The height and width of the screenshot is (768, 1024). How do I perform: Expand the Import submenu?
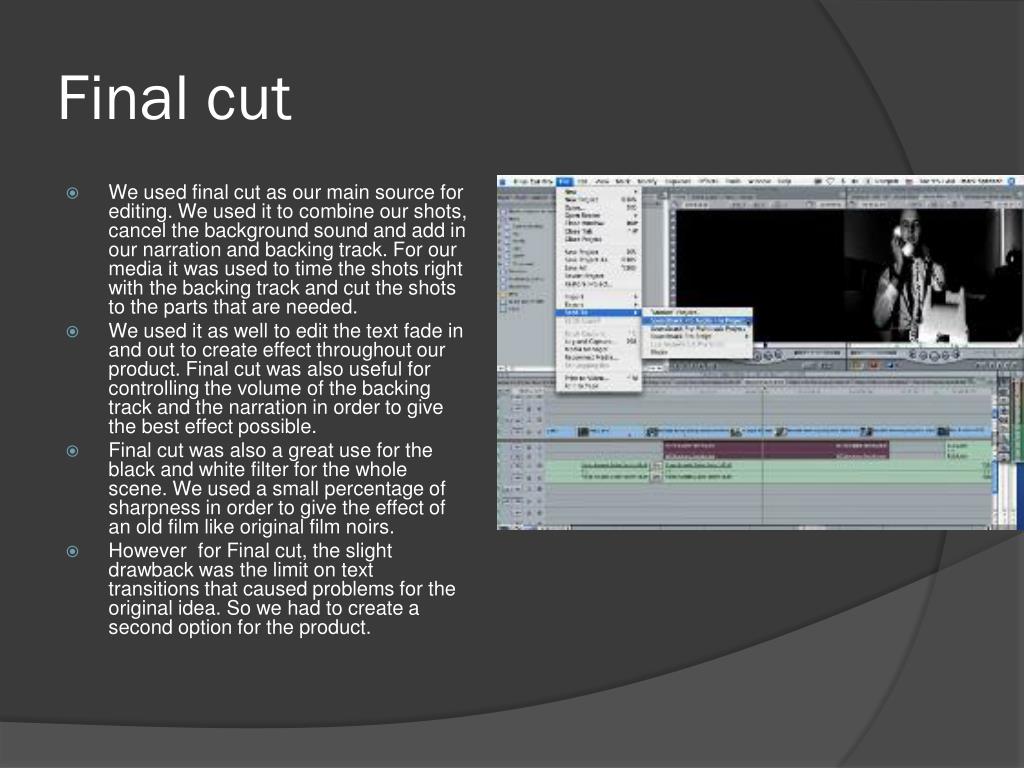tap(598, 297)
